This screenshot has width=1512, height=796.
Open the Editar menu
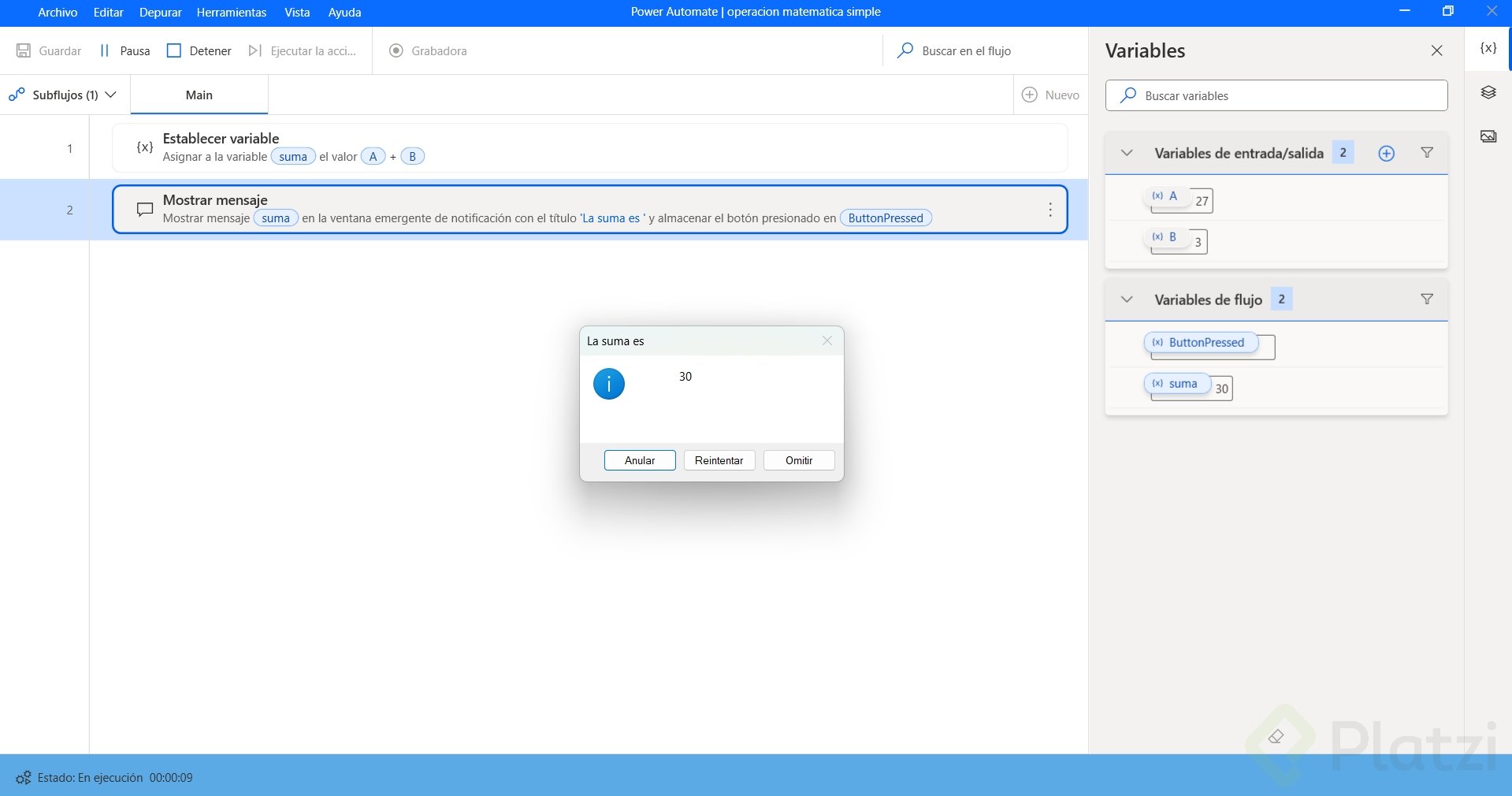(109, 12)
